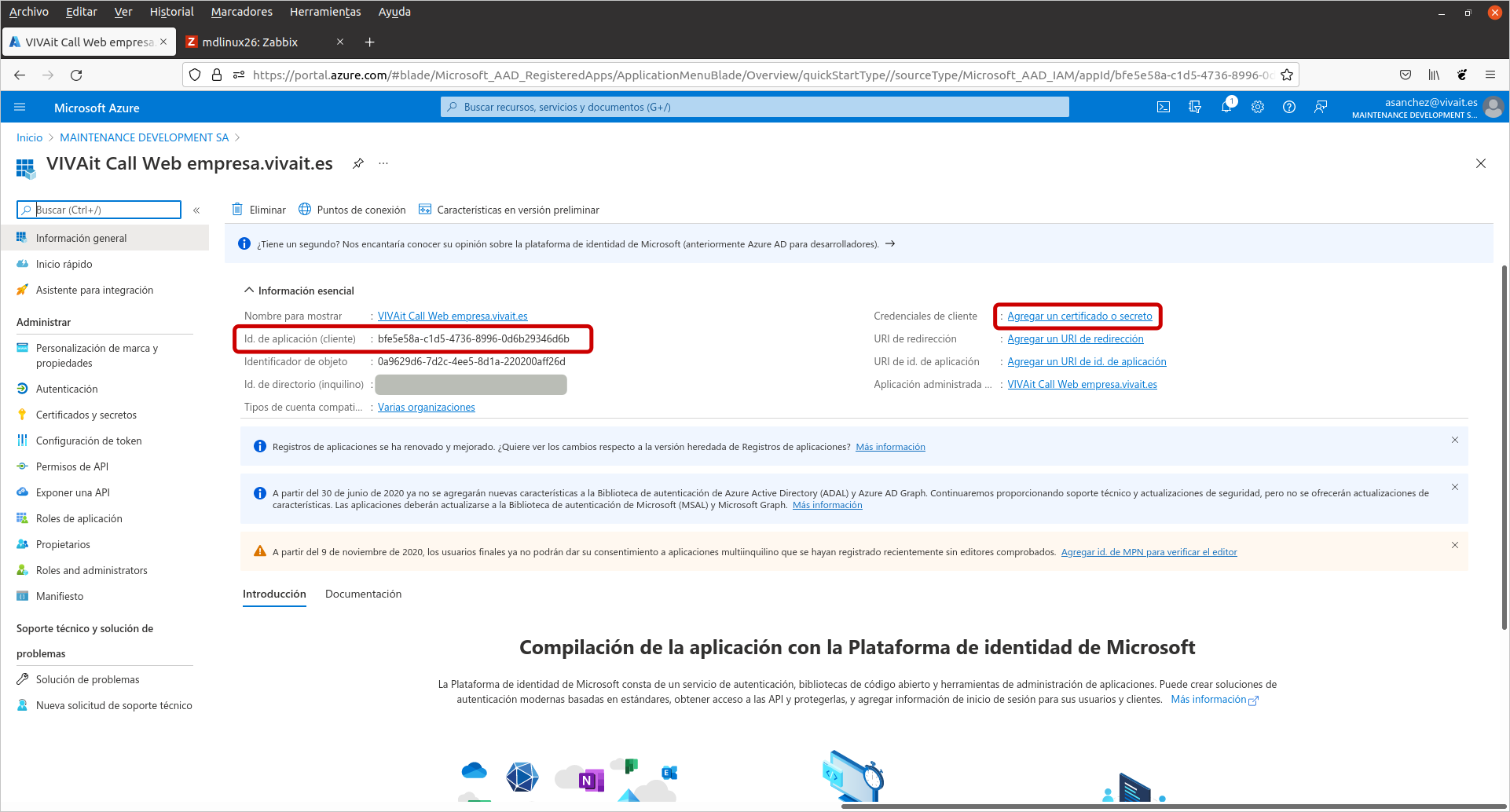This screenshot has height=812, width=1510.
Task: Click the feedback banner arrow
Action: [x=890, y=243]
